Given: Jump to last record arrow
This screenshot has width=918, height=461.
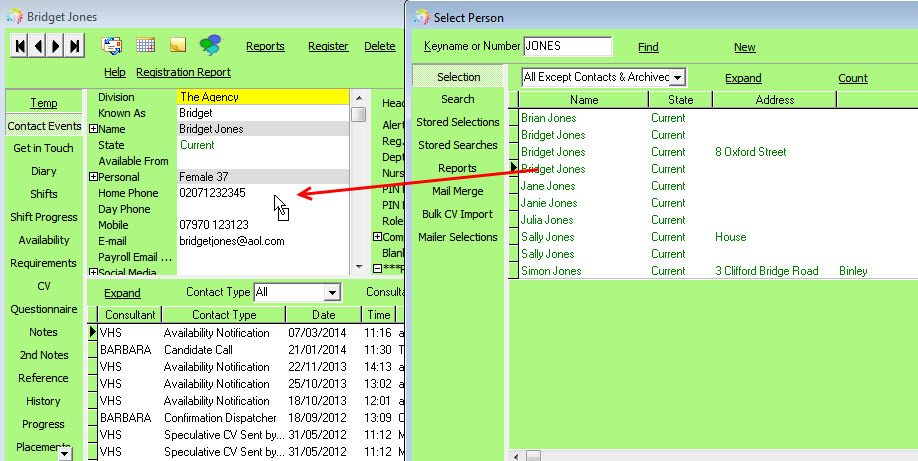Looking at the screenshot, I should point(74,46).
